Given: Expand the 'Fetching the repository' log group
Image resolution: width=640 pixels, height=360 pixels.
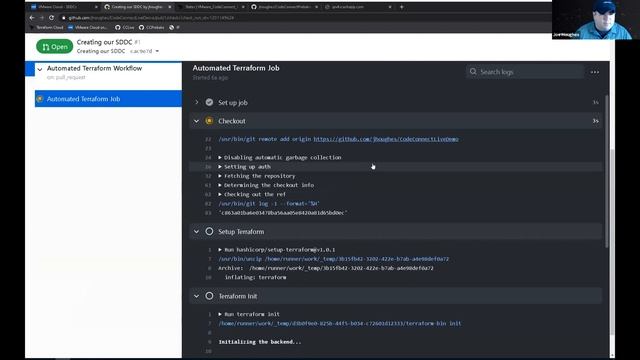Looking at the screenshot, I should pos(256,176).
